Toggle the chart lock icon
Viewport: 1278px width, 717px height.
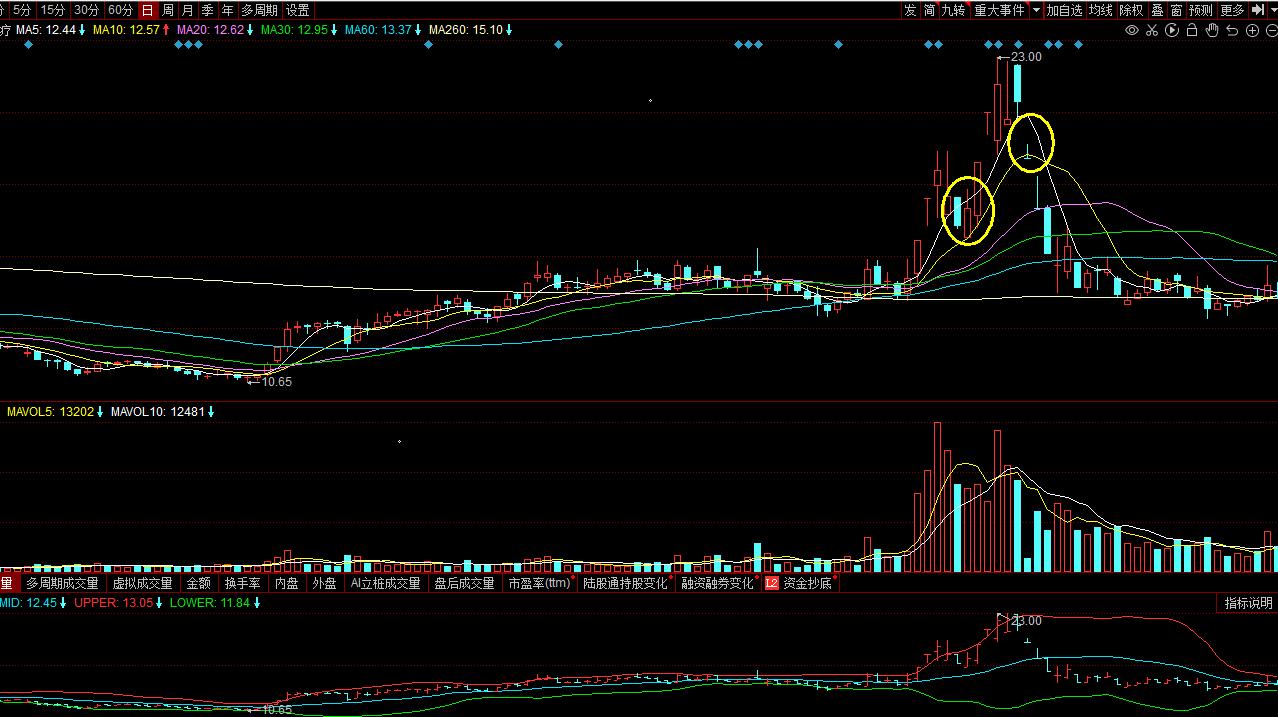coord(1192,30)
